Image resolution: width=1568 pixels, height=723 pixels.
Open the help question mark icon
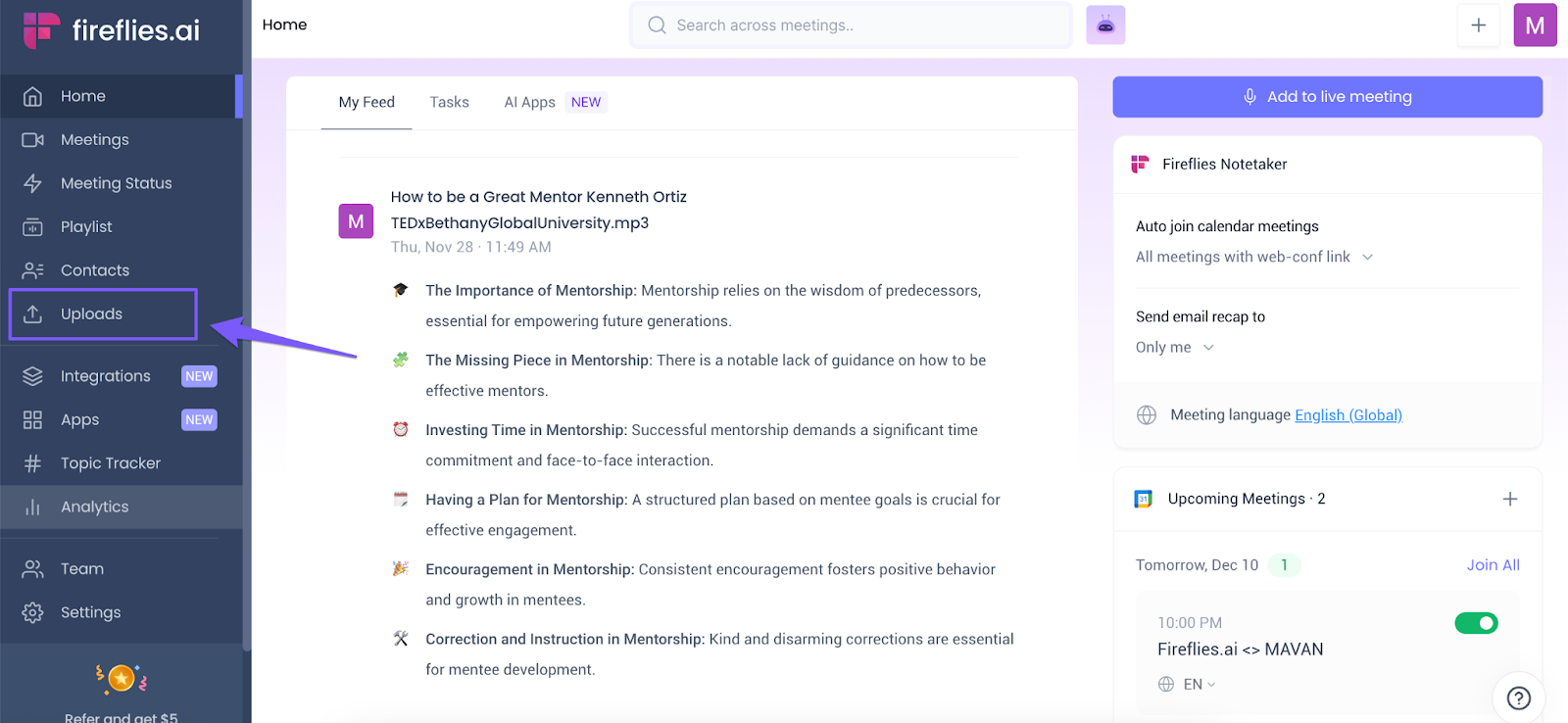(x=1518, y=698)
